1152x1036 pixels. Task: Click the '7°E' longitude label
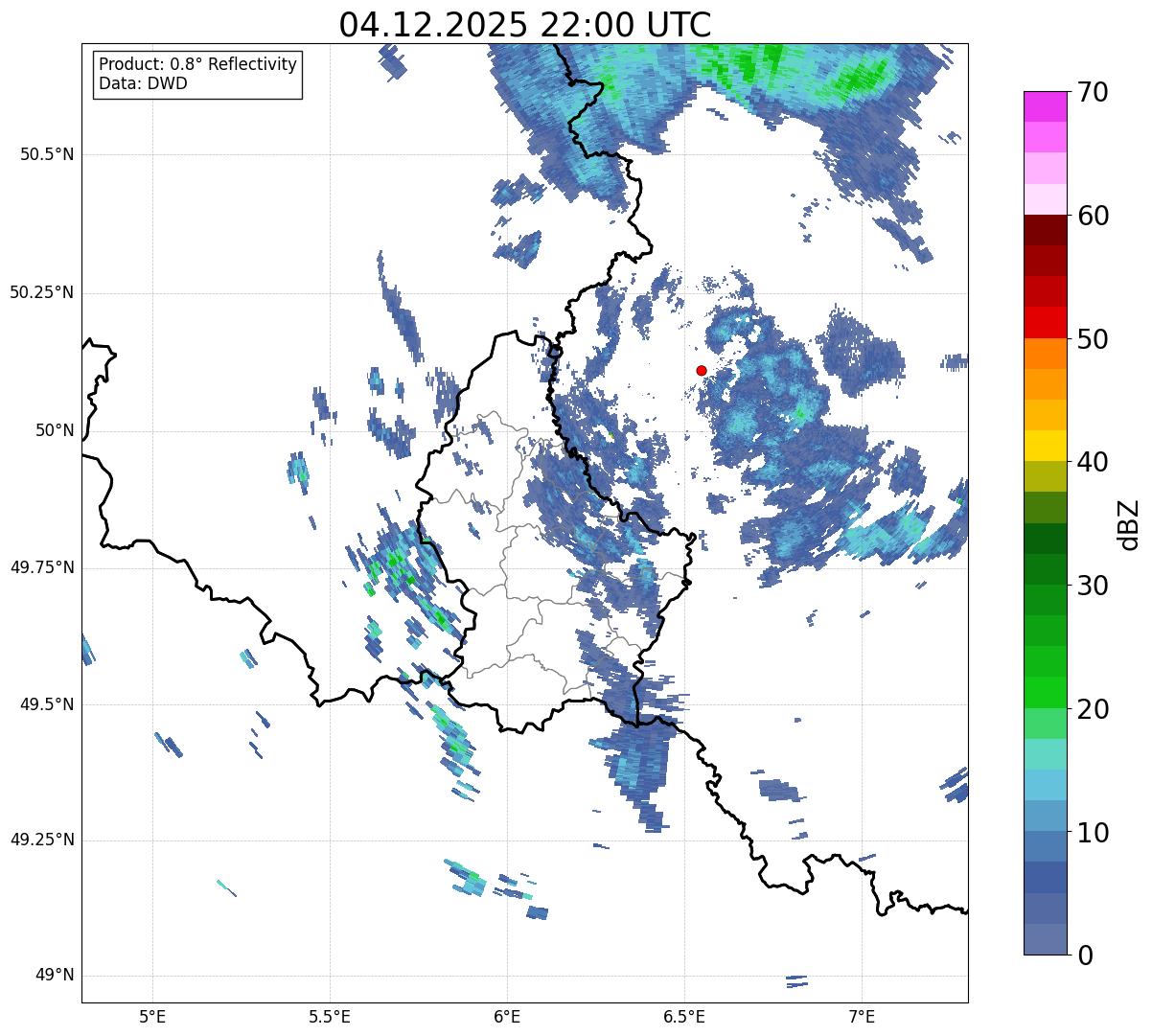[862, 1016]
